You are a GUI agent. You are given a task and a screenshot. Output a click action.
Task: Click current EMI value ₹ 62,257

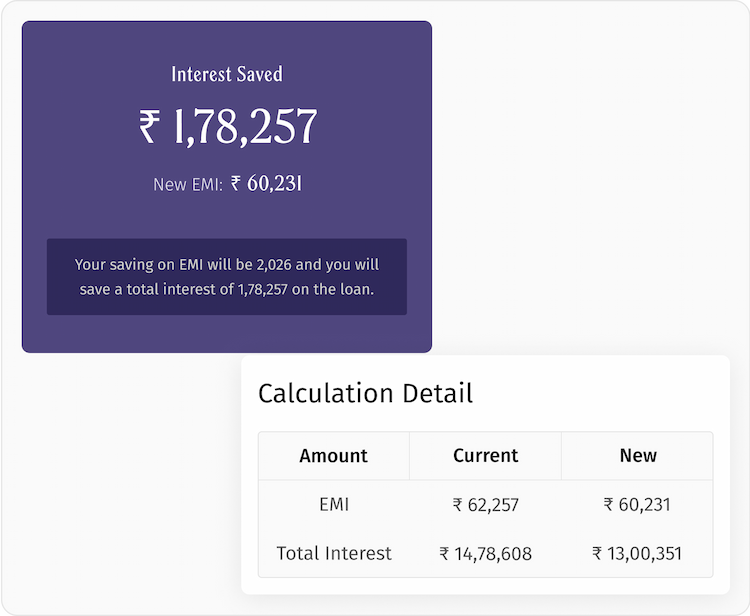coord(485,505)
